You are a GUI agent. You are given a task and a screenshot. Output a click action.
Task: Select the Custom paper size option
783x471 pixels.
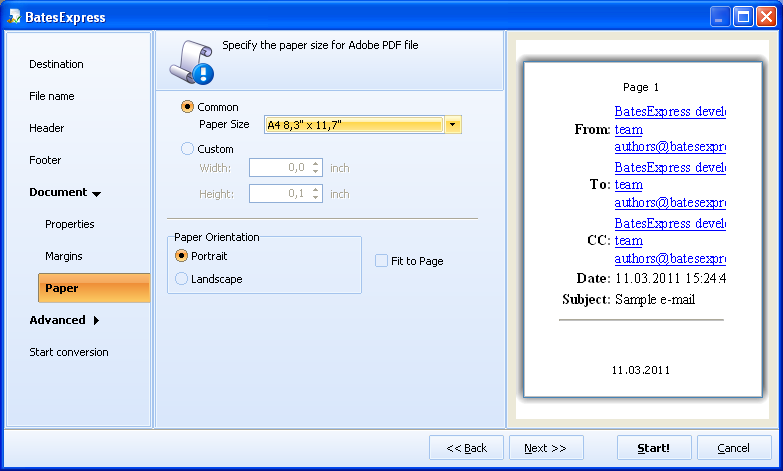[187, 148]
